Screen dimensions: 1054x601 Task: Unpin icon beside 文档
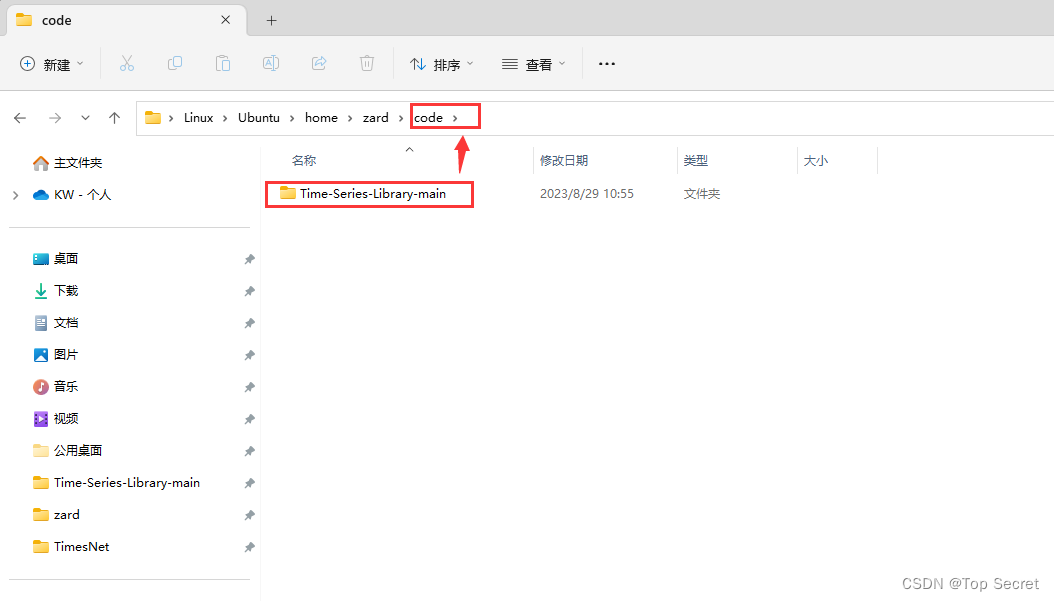[249, 323]
